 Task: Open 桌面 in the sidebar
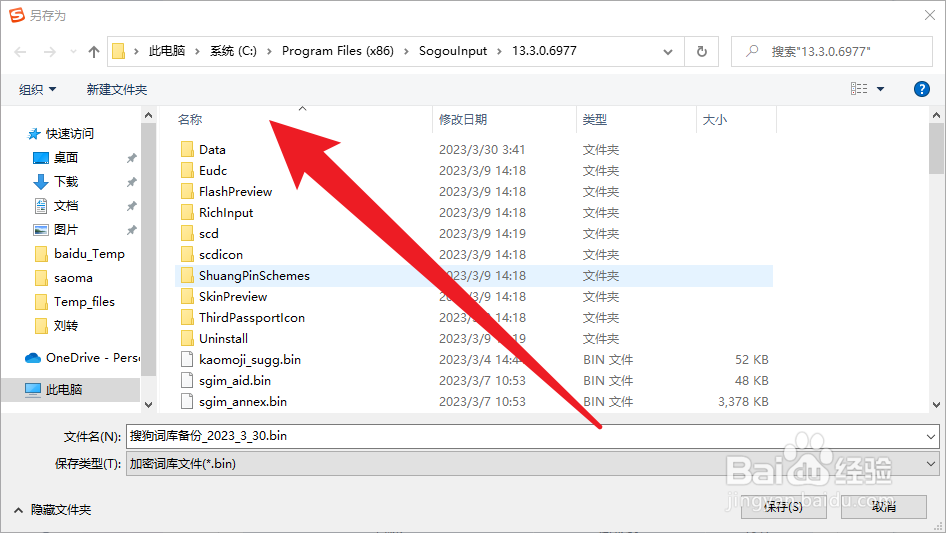(x=66, y=158)
